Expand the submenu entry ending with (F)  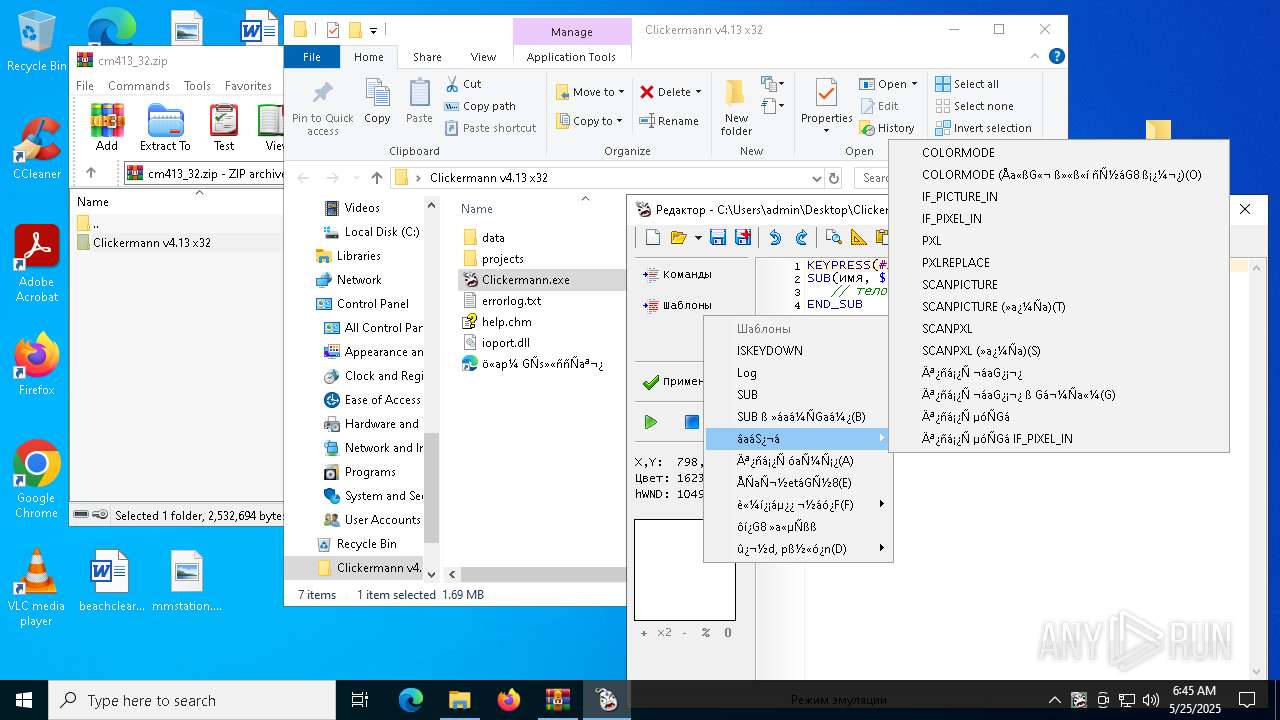click(x=798, y=505)
